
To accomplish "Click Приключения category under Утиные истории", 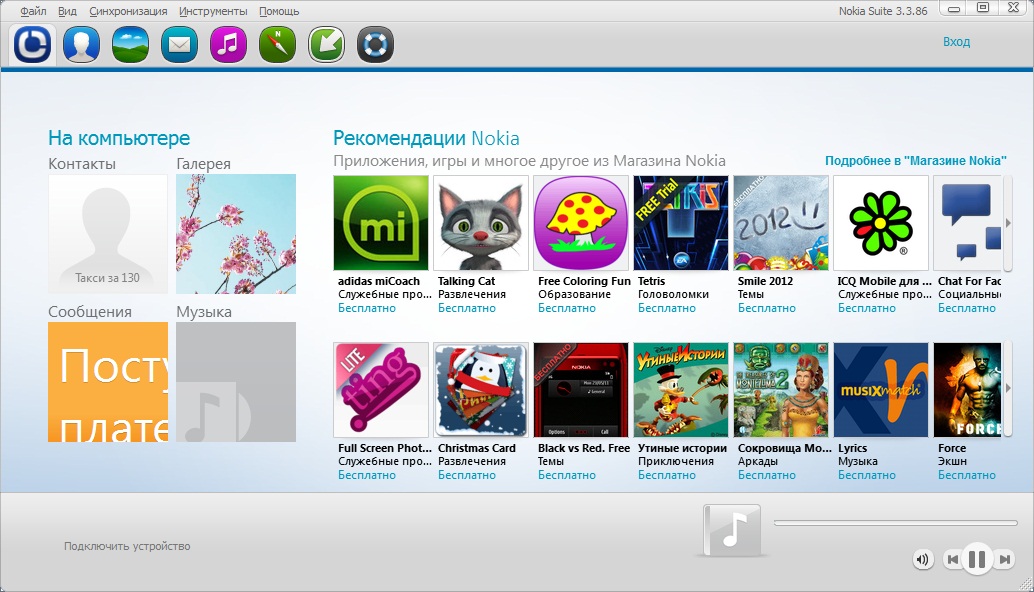I will point(676,461).
